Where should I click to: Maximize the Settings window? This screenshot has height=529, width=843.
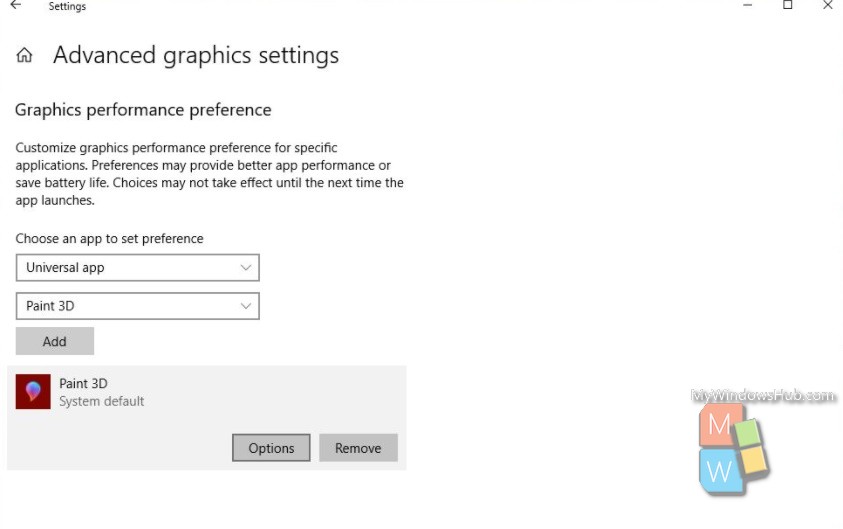[788, 5]
